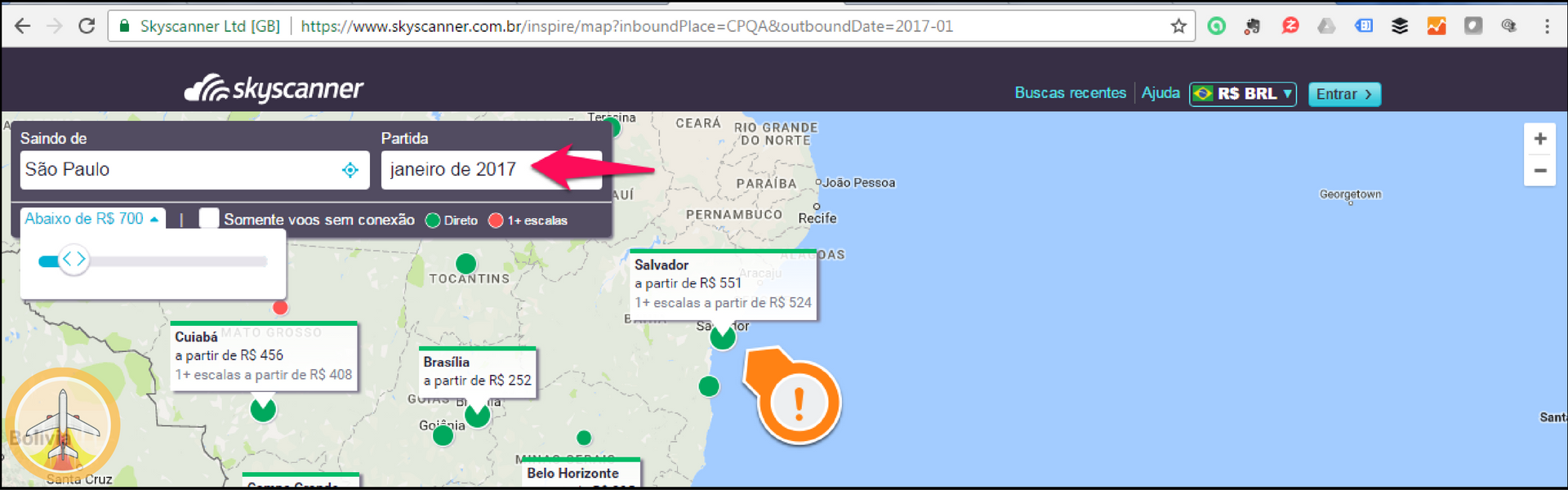Open the R$ BRL currency selector
The height and width of the screenshot is (490, 1568).
click(x=1242, y=94)
